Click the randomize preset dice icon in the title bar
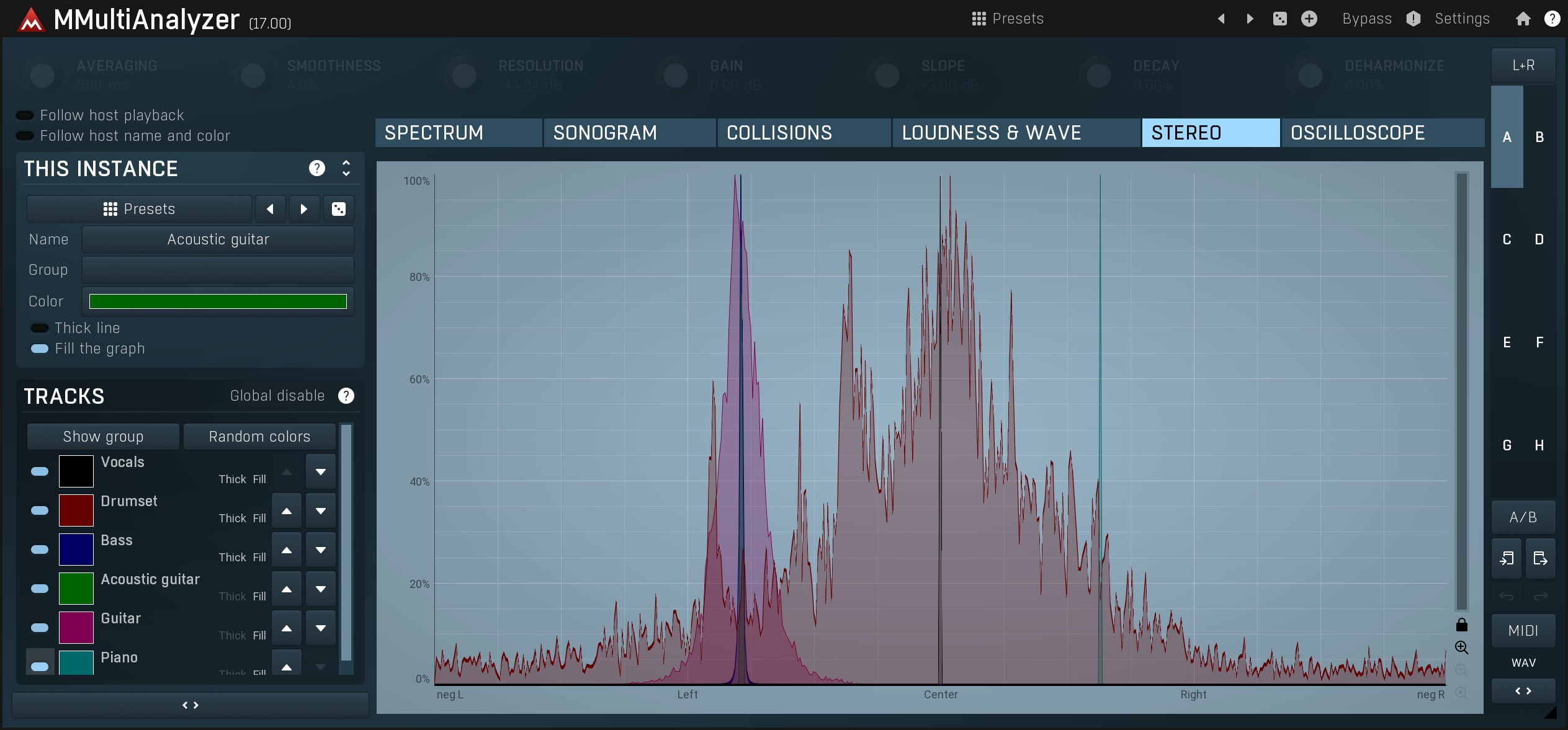Screen dimensions: 1568x730 [x=1279, y=19]
